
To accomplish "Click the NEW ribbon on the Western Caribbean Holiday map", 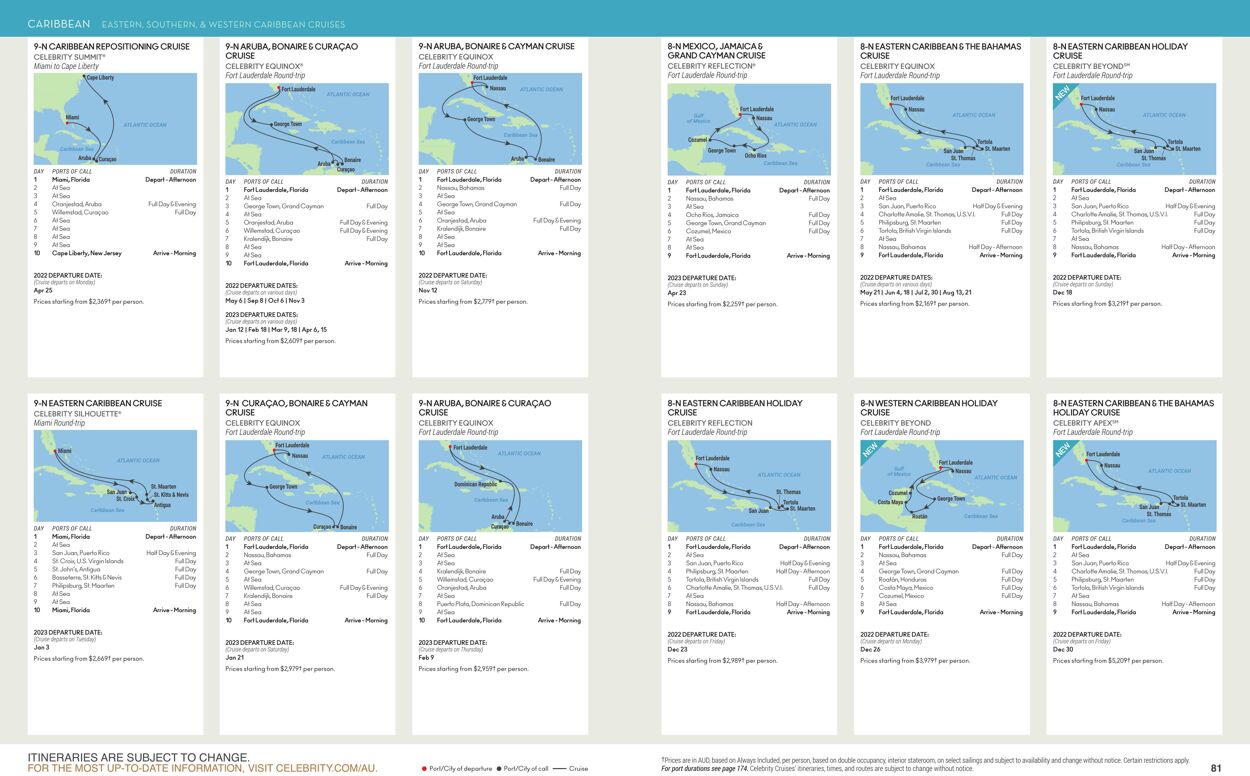I will pyautogui.click(x=868, y=450).
